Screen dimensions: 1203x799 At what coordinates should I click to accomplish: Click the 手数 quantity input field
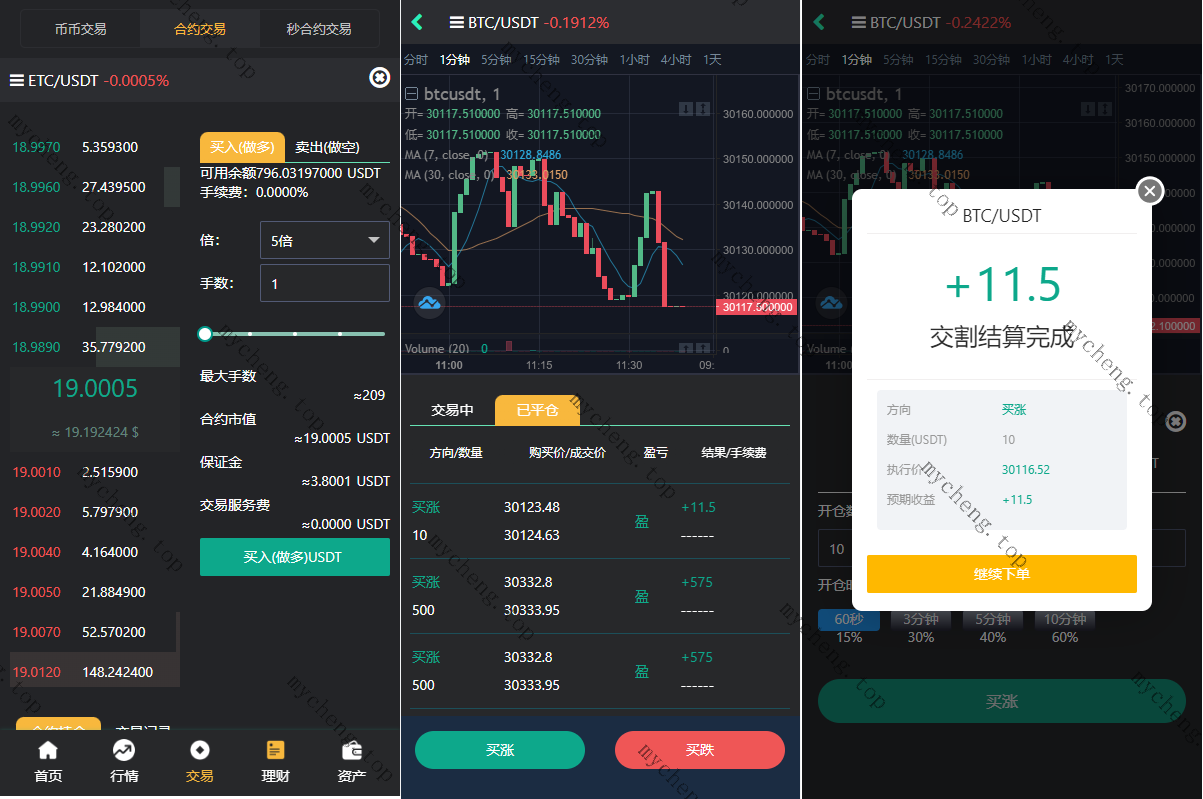tap(325, 283)
